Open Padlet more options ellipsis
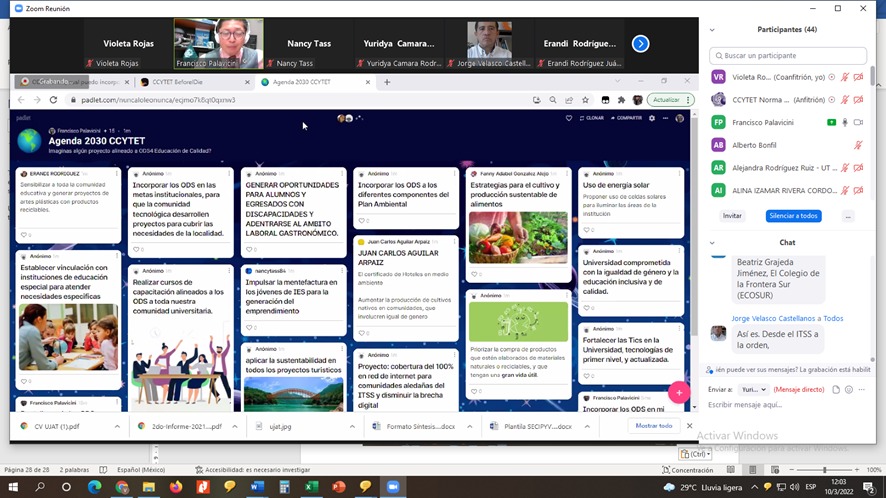This screenshot has width=886, height=498. 665,118
